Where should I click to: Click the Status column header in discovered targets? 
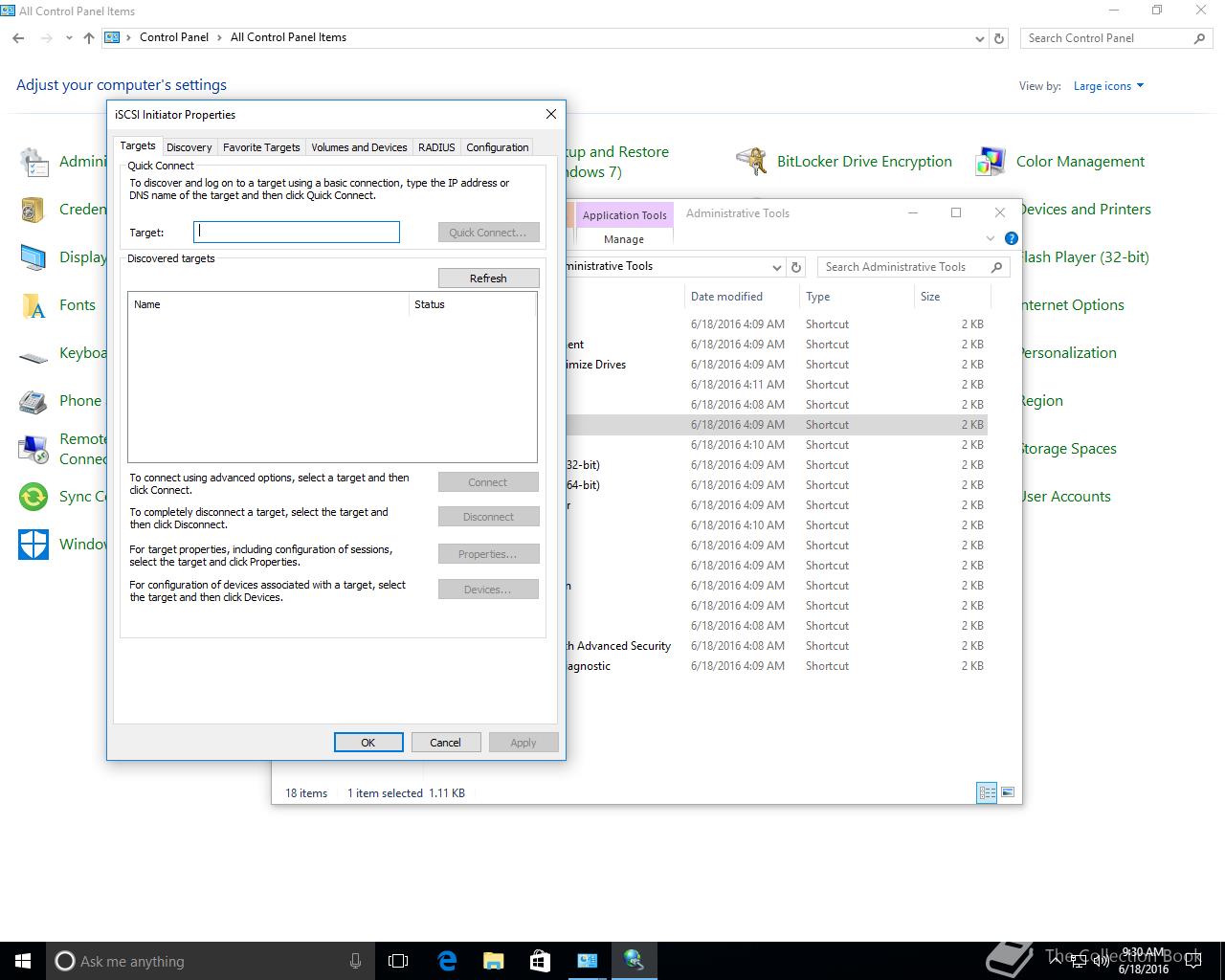[x=473, y=304]
